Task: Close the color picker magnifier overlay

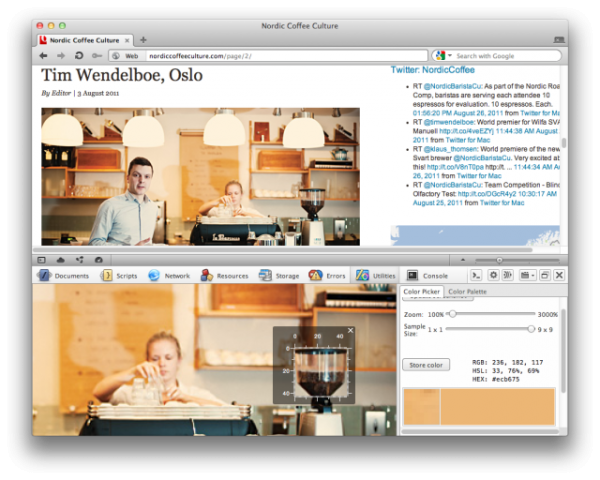Action: (x=350, y=330)
